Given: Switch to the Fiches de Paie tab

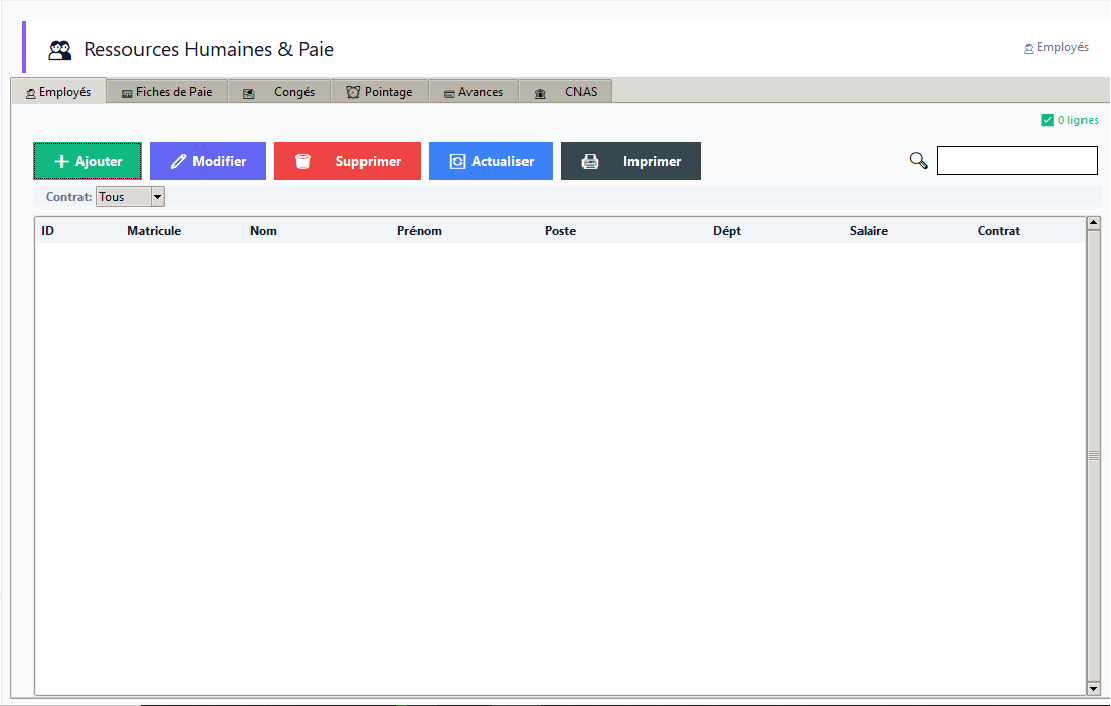Looking at the screenshot, I should [167, 91].
